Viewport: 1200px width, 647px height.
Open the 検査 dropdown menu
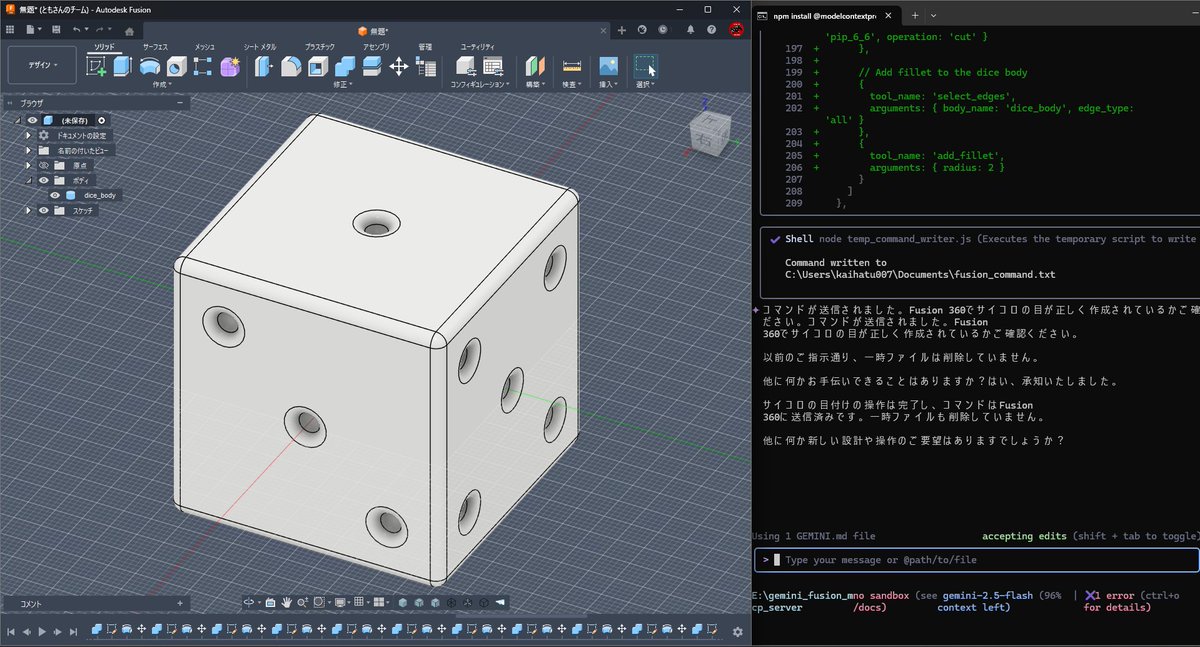click(x=571, y=84)
